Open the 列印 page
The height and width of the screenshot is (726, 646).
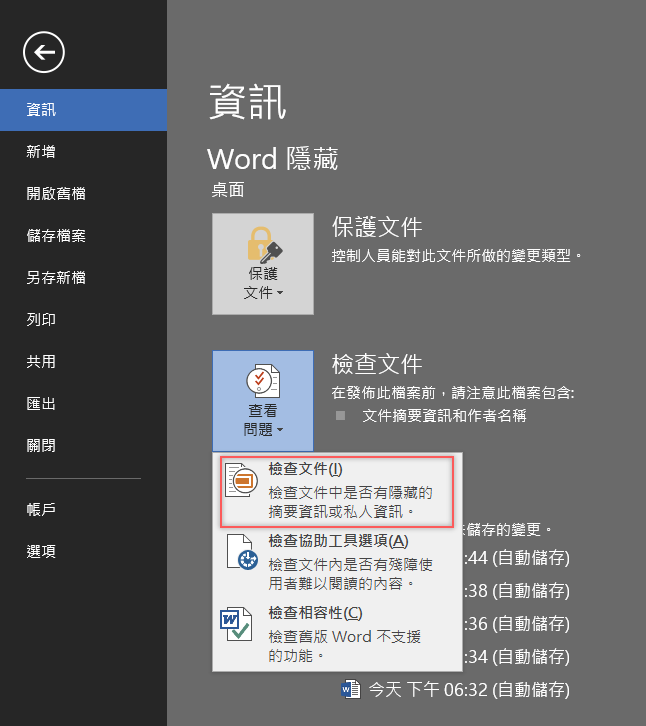[x=83, y=319]
